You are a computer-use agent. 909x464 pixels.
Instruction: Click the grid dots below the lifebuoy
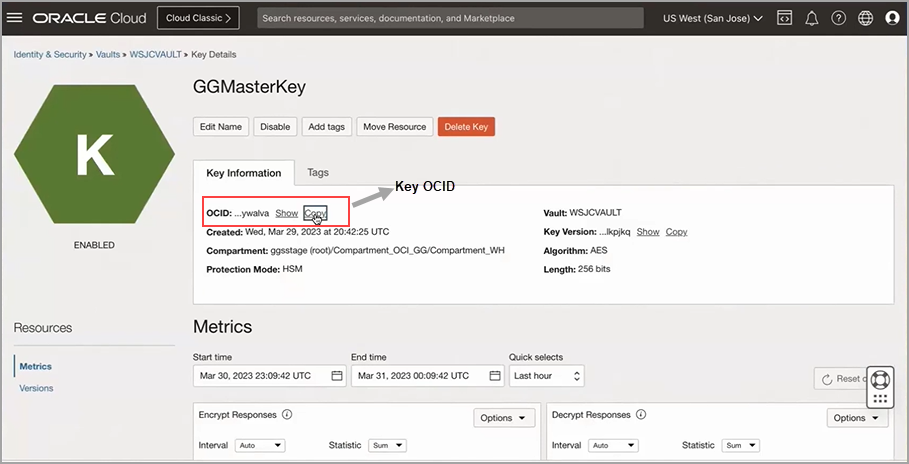coord(880,398)
